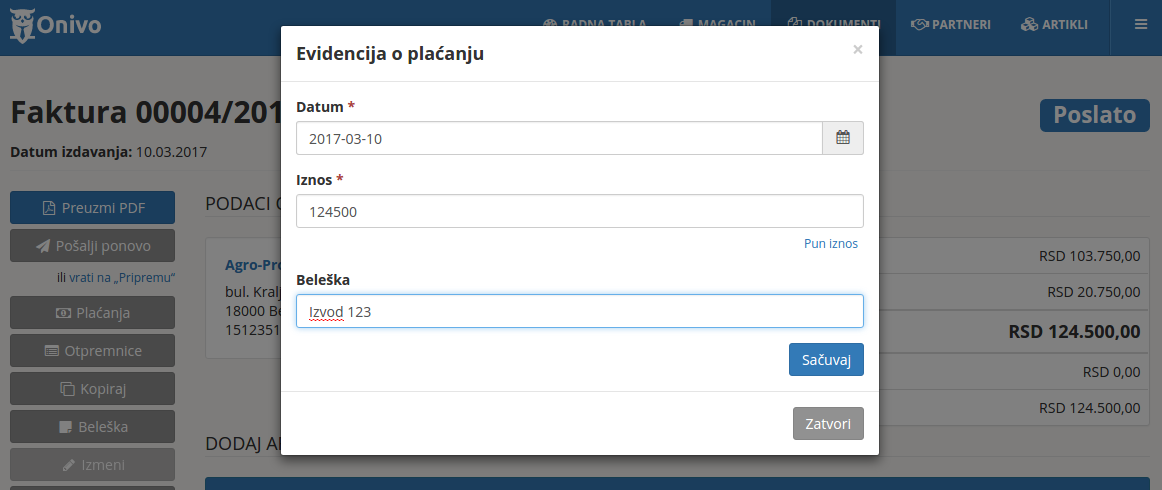Open the hamburger menu icon
Screen dimensions: 1162x490
pyautogui.click(x=1140, y=25)
